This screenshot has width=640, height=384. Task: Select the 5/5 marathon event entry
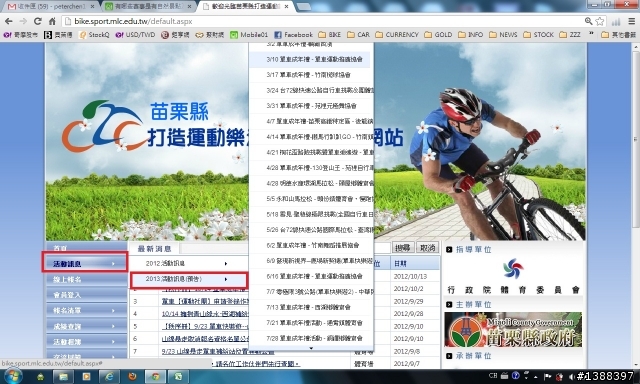click(x=311, y=199)
